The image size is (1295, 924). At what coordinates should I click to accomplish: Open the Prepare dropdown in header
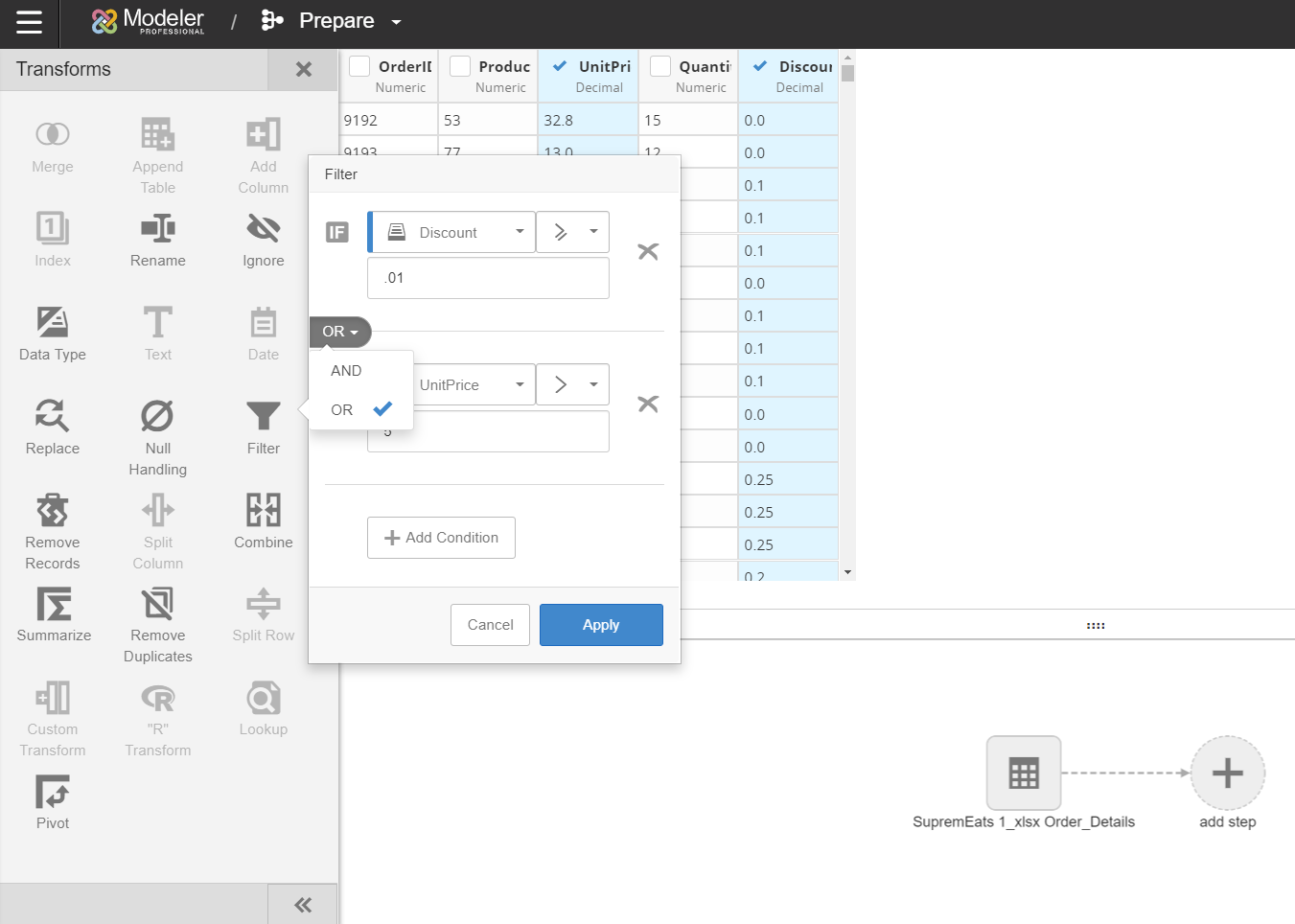coord(396,21)
